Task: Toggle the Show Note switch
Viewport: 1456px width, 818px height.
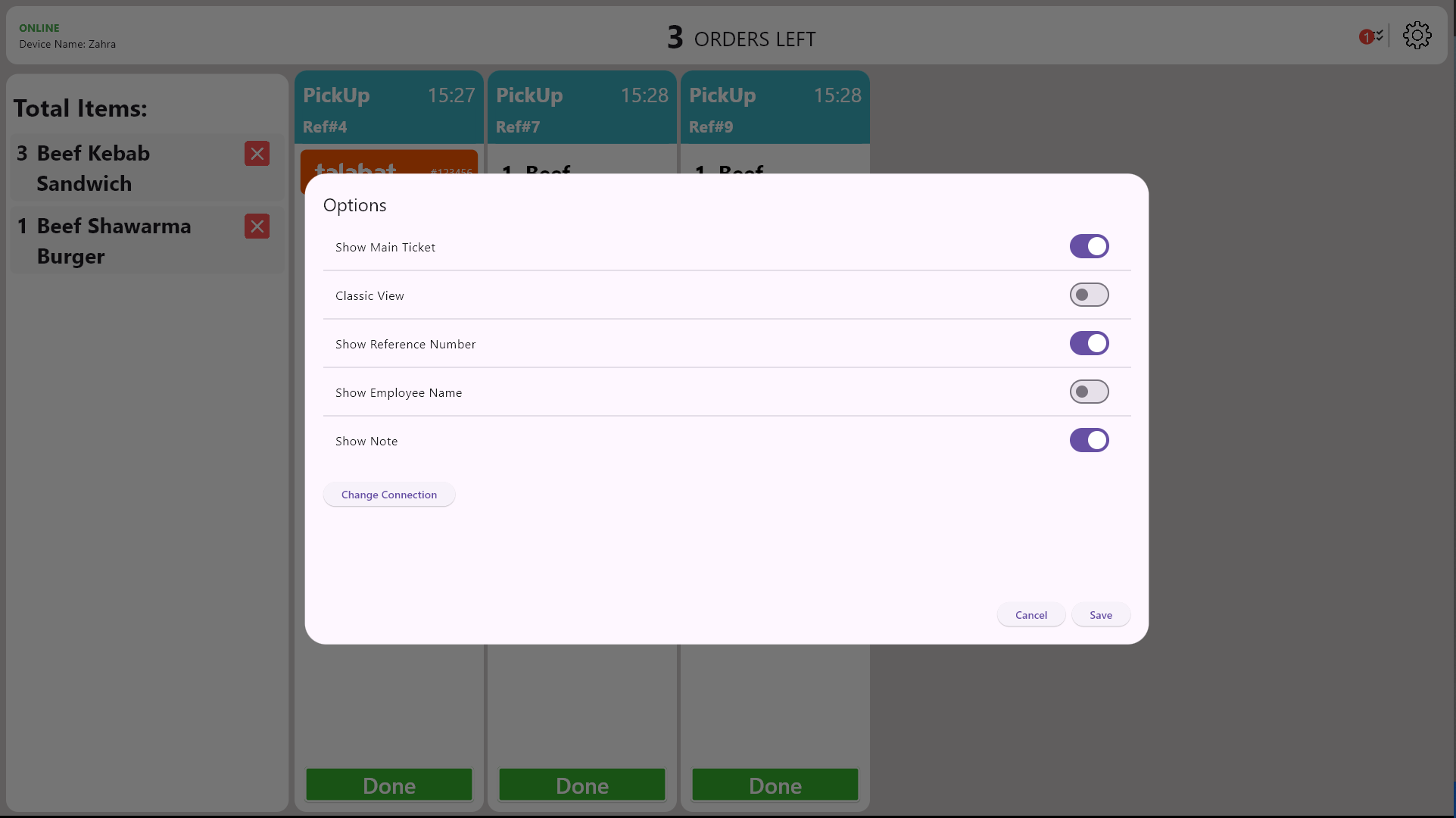Action: click(x=1089, y=440)
